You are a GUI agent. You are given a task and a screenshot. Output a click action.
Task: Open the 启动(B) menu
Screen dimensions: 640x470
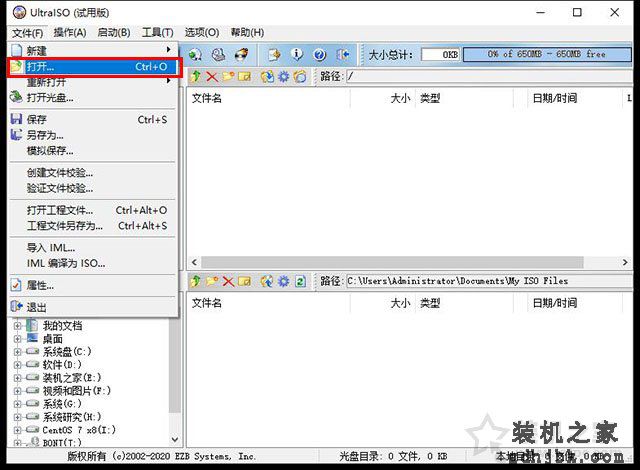click(x=114, y=32)
